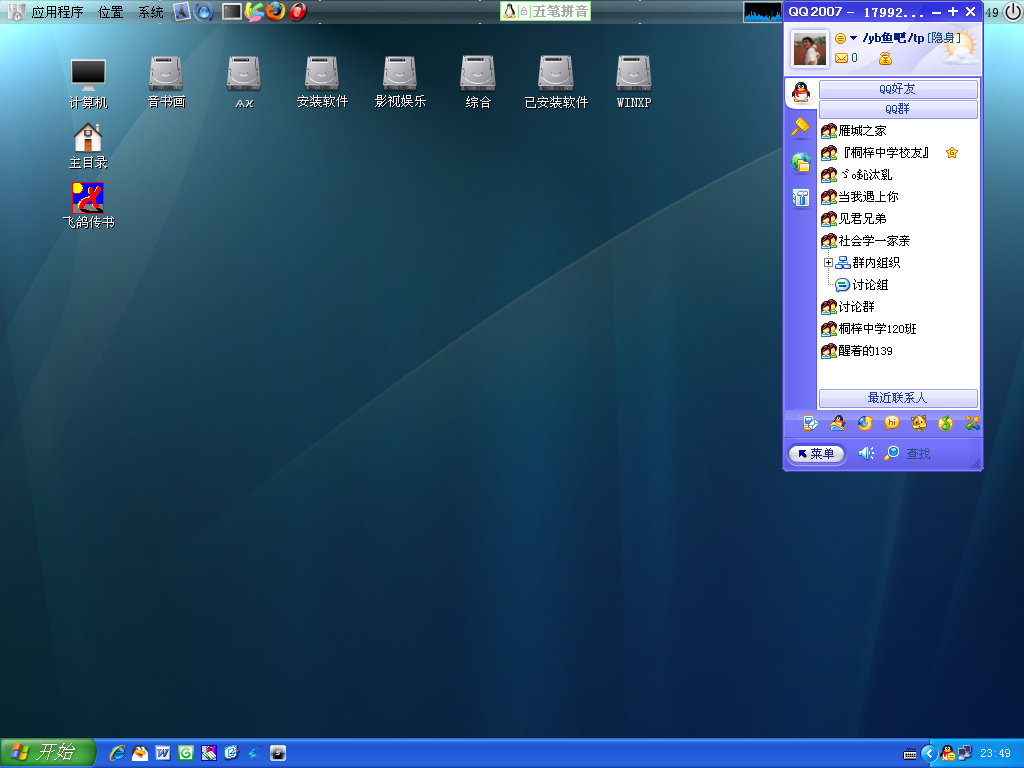The image size is (1024, 768).
Task: Click the QQ pet animal icon
Action: click(x=919, y=423)
